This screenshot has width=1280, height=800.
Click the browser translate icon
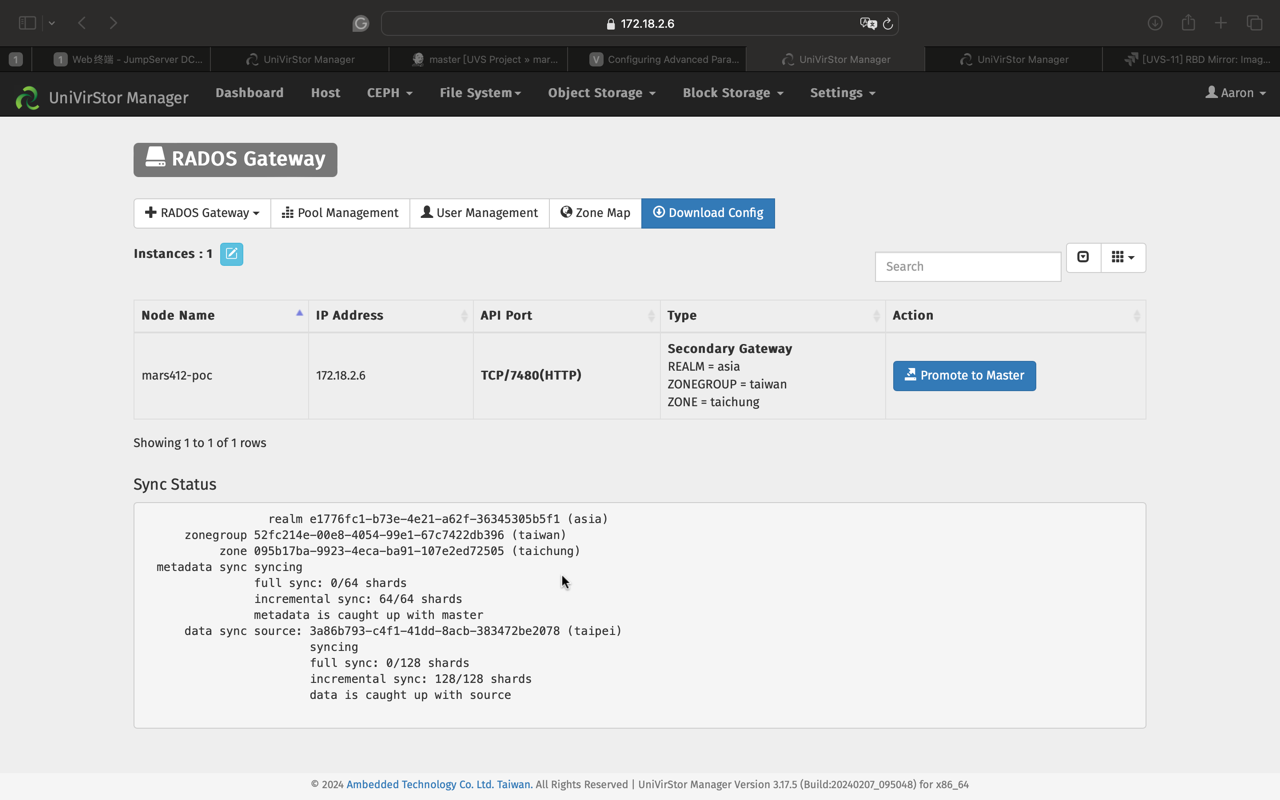pos(867,24)
